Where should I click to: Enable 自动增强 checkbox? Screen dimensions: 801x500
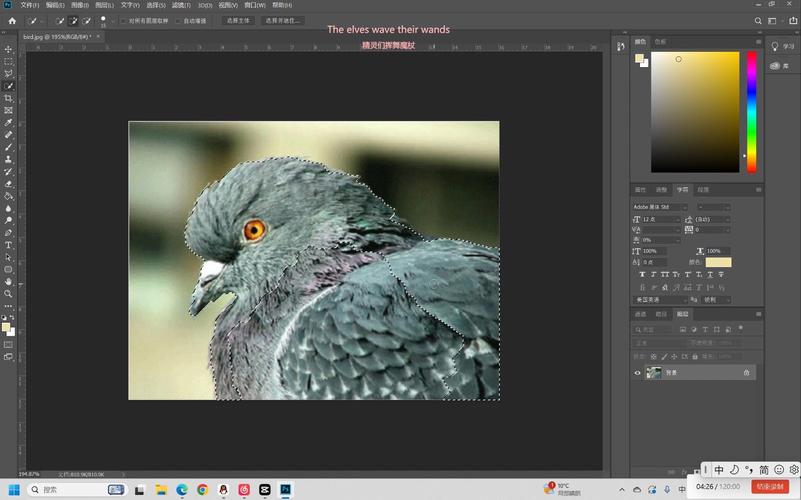[178, 20]
